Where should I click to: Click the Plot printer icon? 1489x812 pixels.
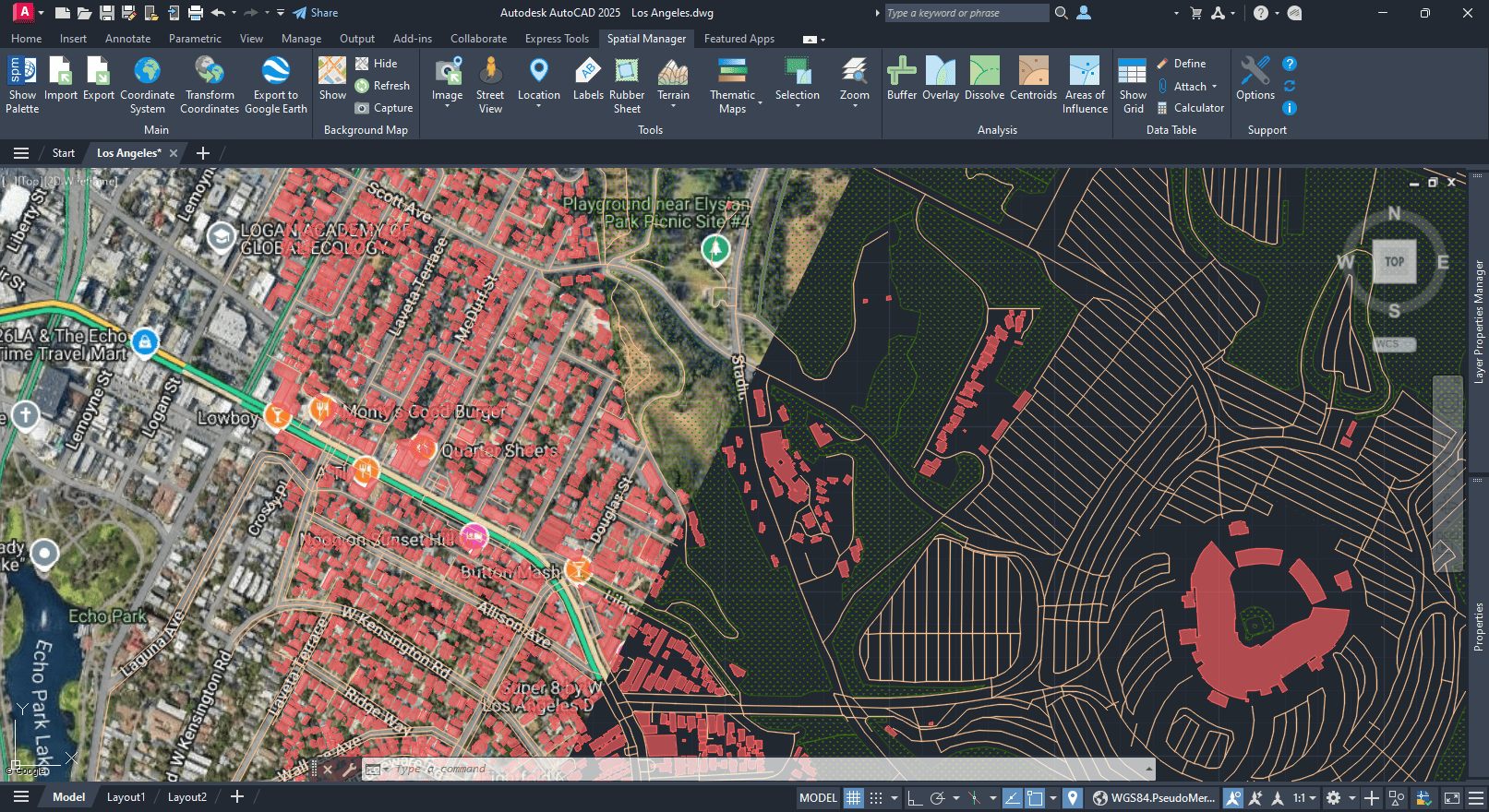pyautogui.click(x=196, y=13)
